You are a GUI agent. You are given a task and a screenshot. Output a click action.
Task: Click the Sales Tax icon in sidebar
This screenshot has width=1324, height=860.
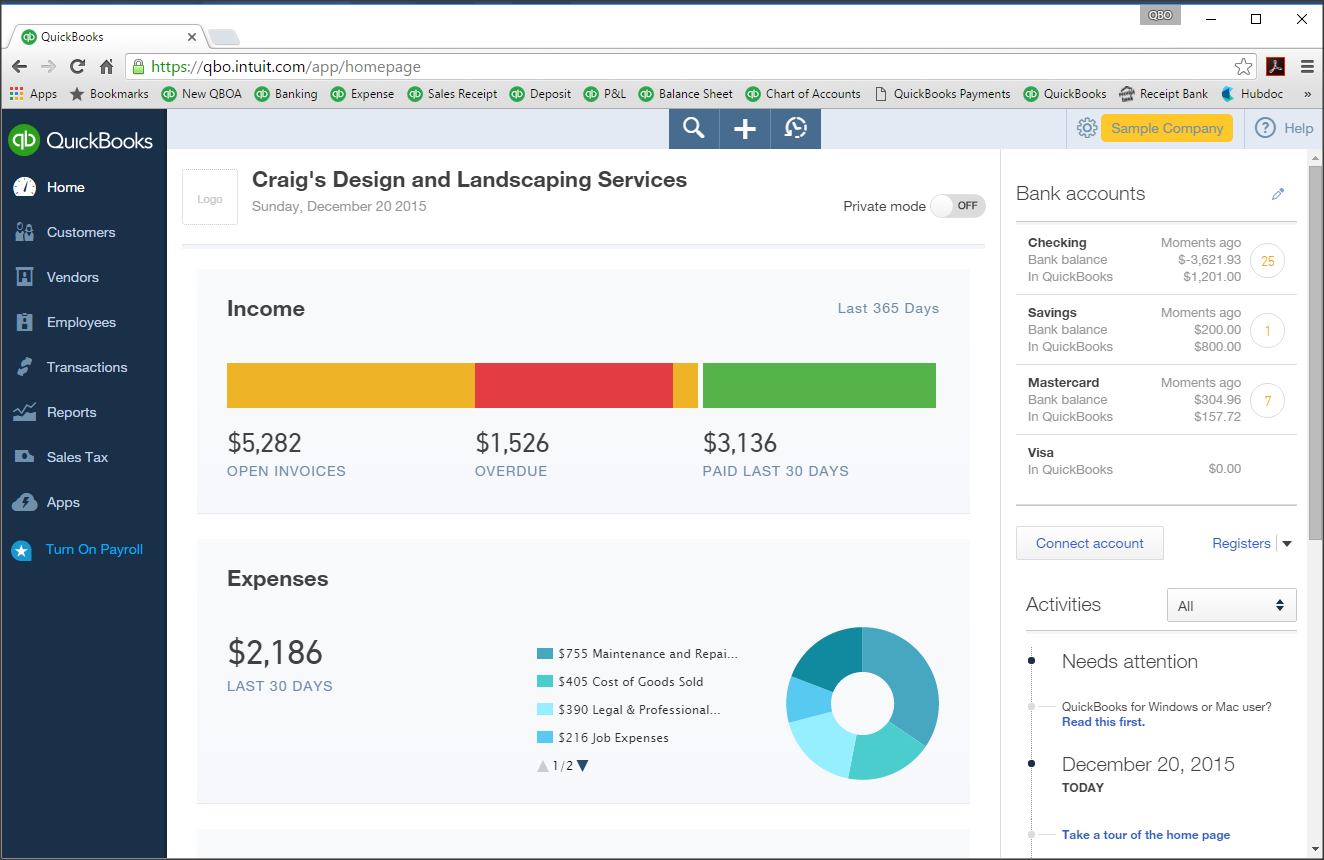[25, 457]
